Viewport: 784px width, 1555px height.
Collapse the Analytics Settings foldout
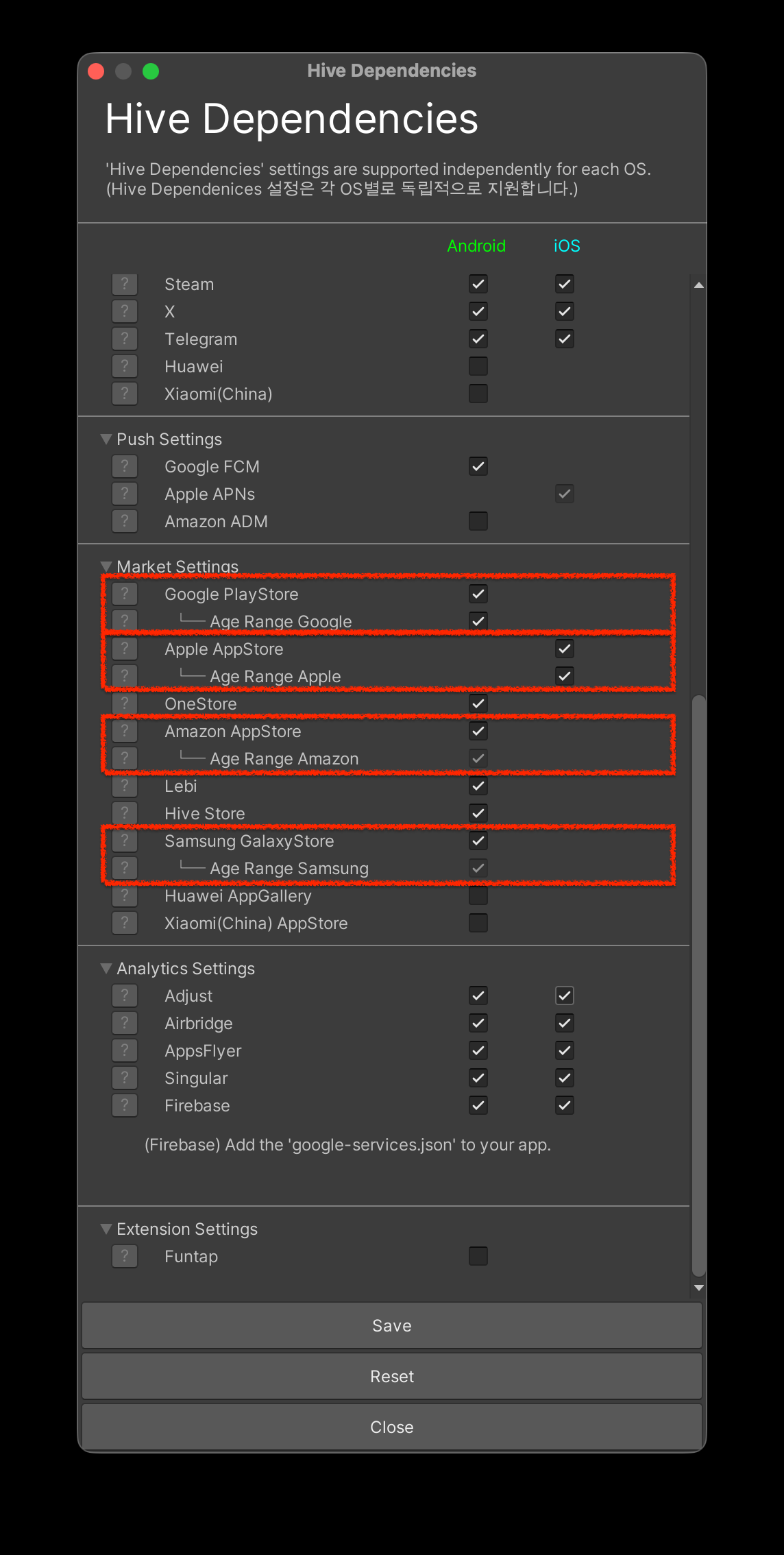(x=106, y=968)
